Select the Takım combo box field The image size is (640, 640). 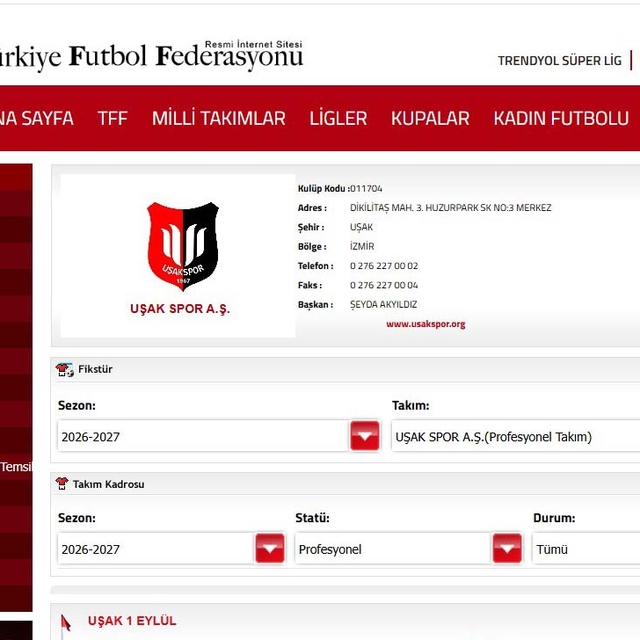(516, 436)
